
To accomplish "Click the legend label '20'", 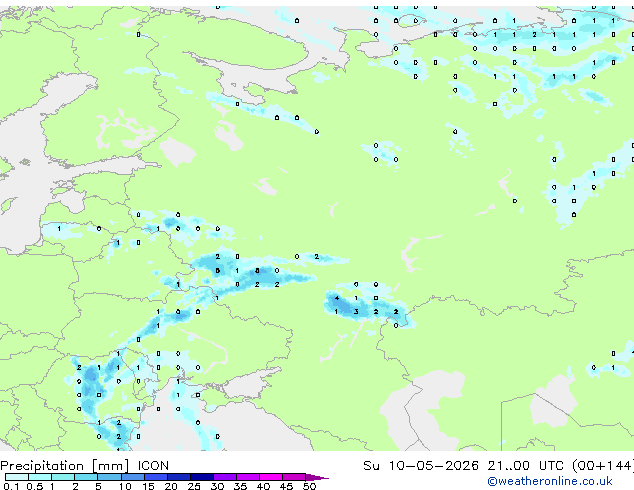I will coord(171,486).
